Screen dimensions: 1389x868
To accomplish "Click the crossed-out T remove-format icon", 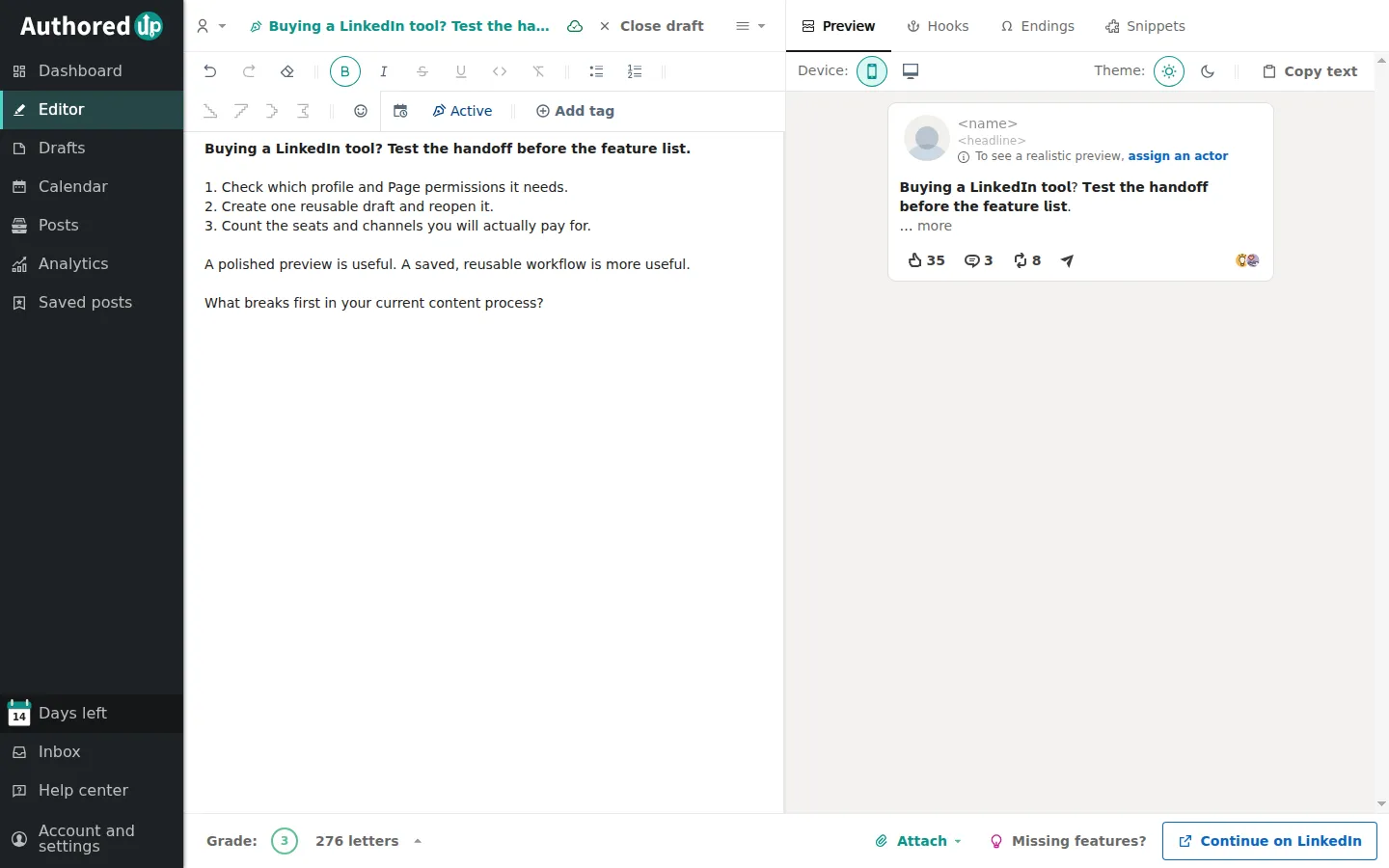I will tap(538, 71).
